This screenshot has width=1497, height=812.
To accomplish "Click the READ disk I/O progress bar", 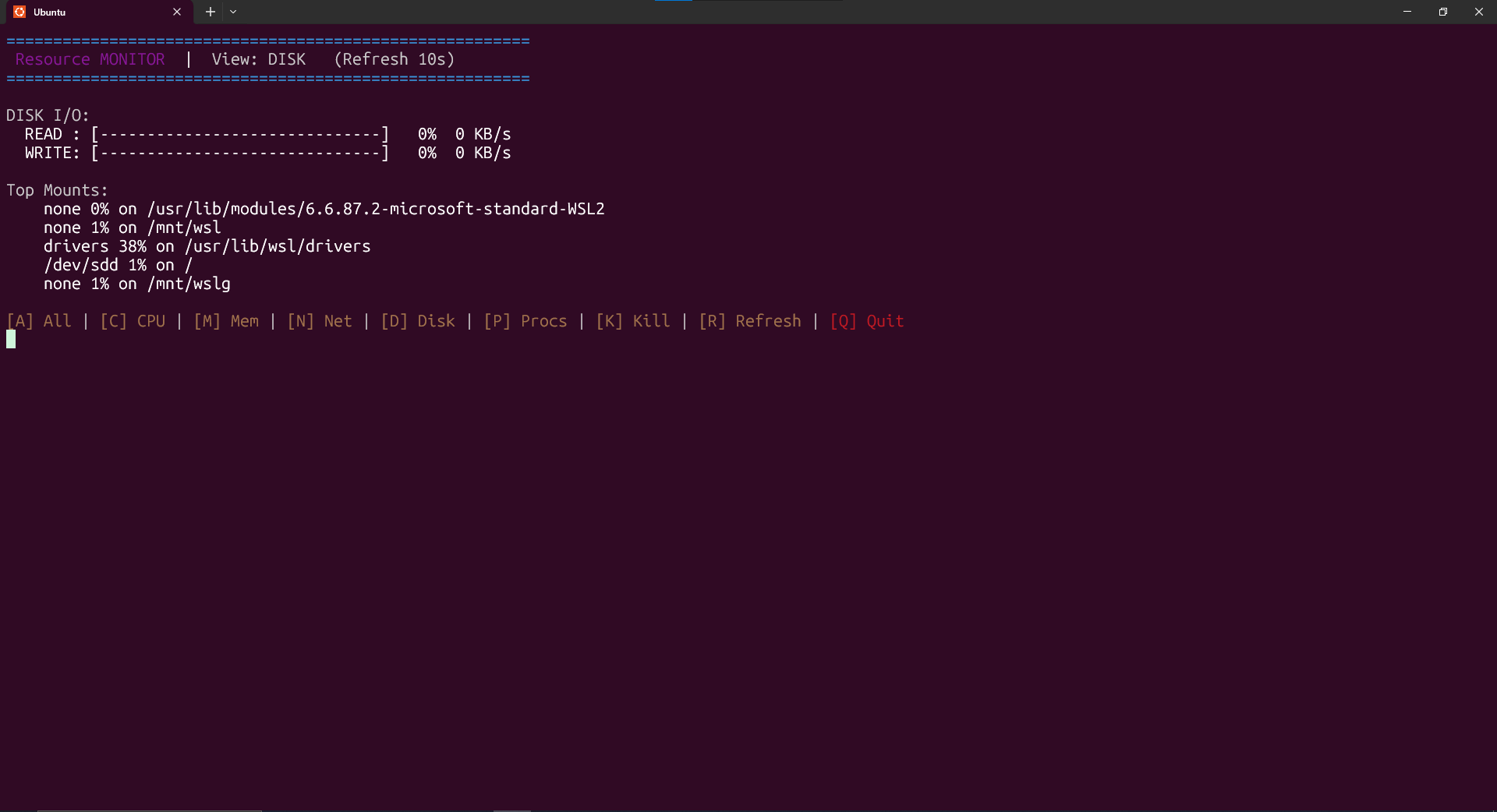I will (x=240, y=134).
